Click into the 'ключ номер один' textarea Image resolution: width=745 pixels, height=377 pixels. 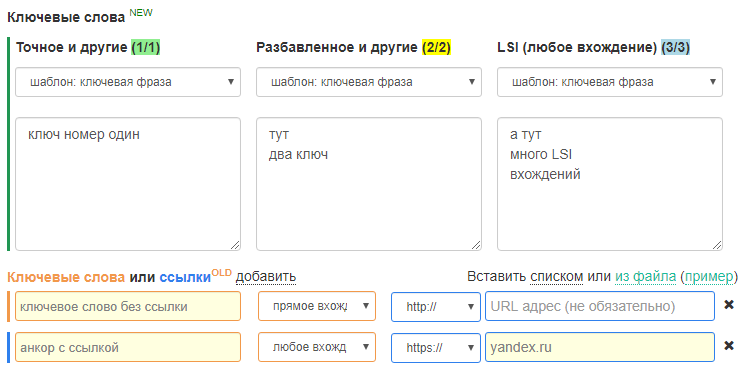[x=128, y=184]
